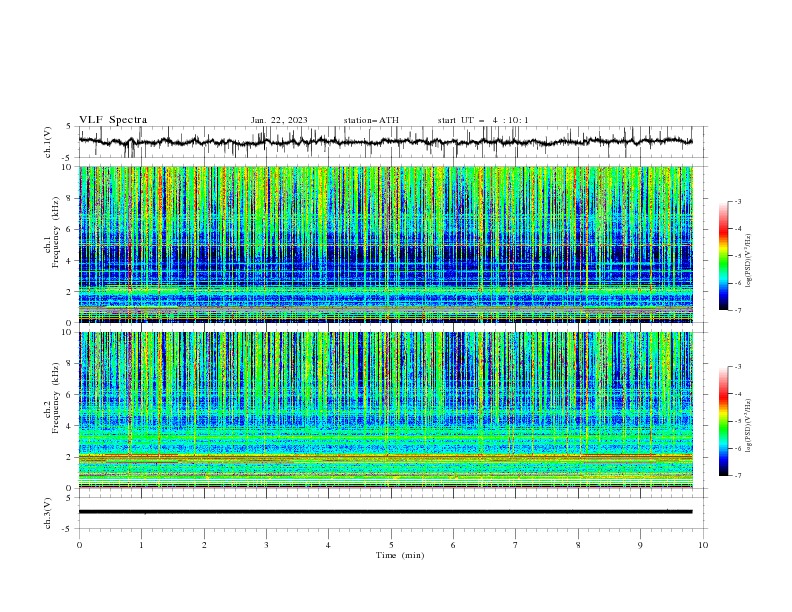Click the "-3" label on ch.1 colorbar

[738, 201]
